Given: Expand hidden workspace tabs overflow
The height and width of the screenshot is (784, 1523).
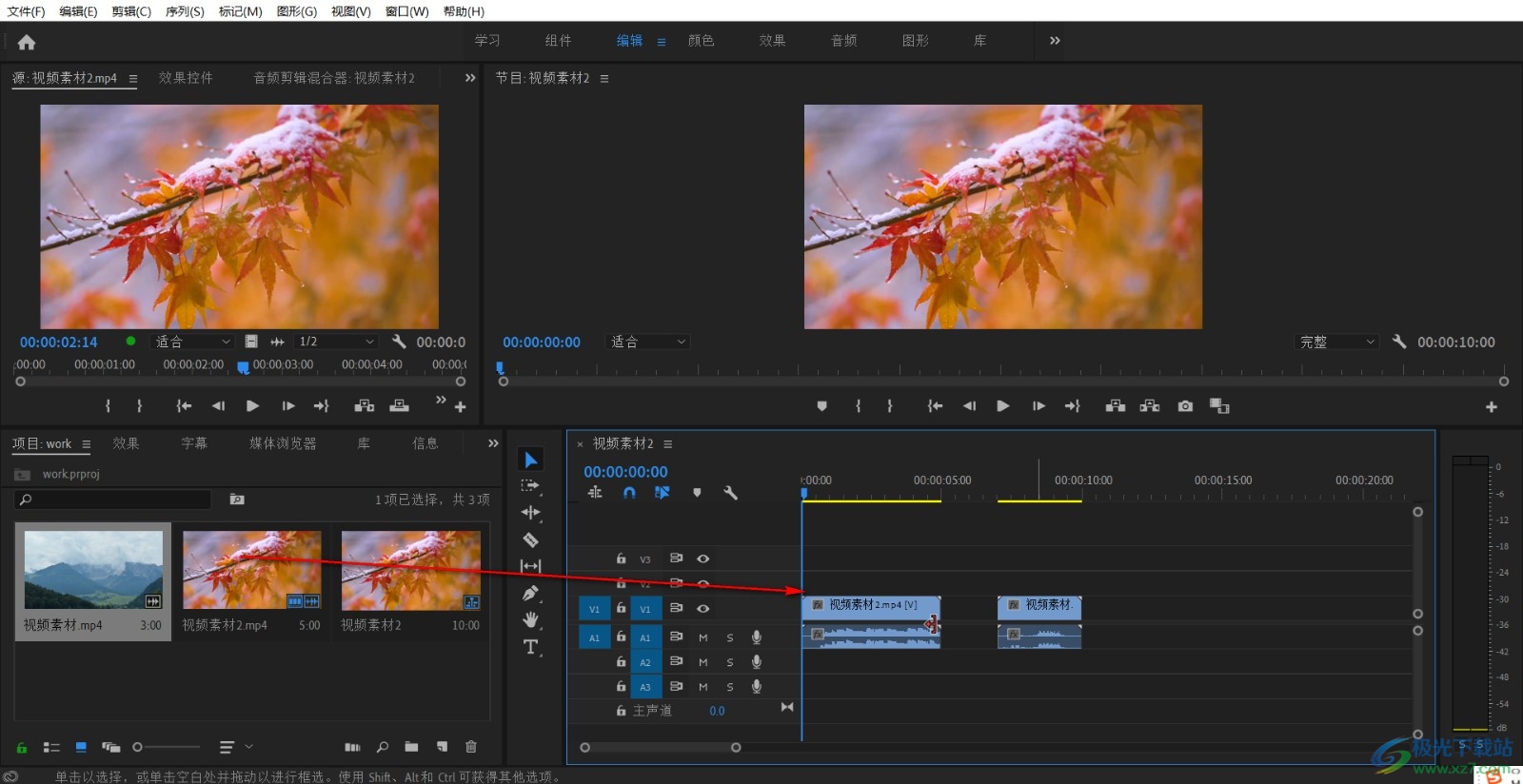Looking at the screenshot, I should (1055, 41).
